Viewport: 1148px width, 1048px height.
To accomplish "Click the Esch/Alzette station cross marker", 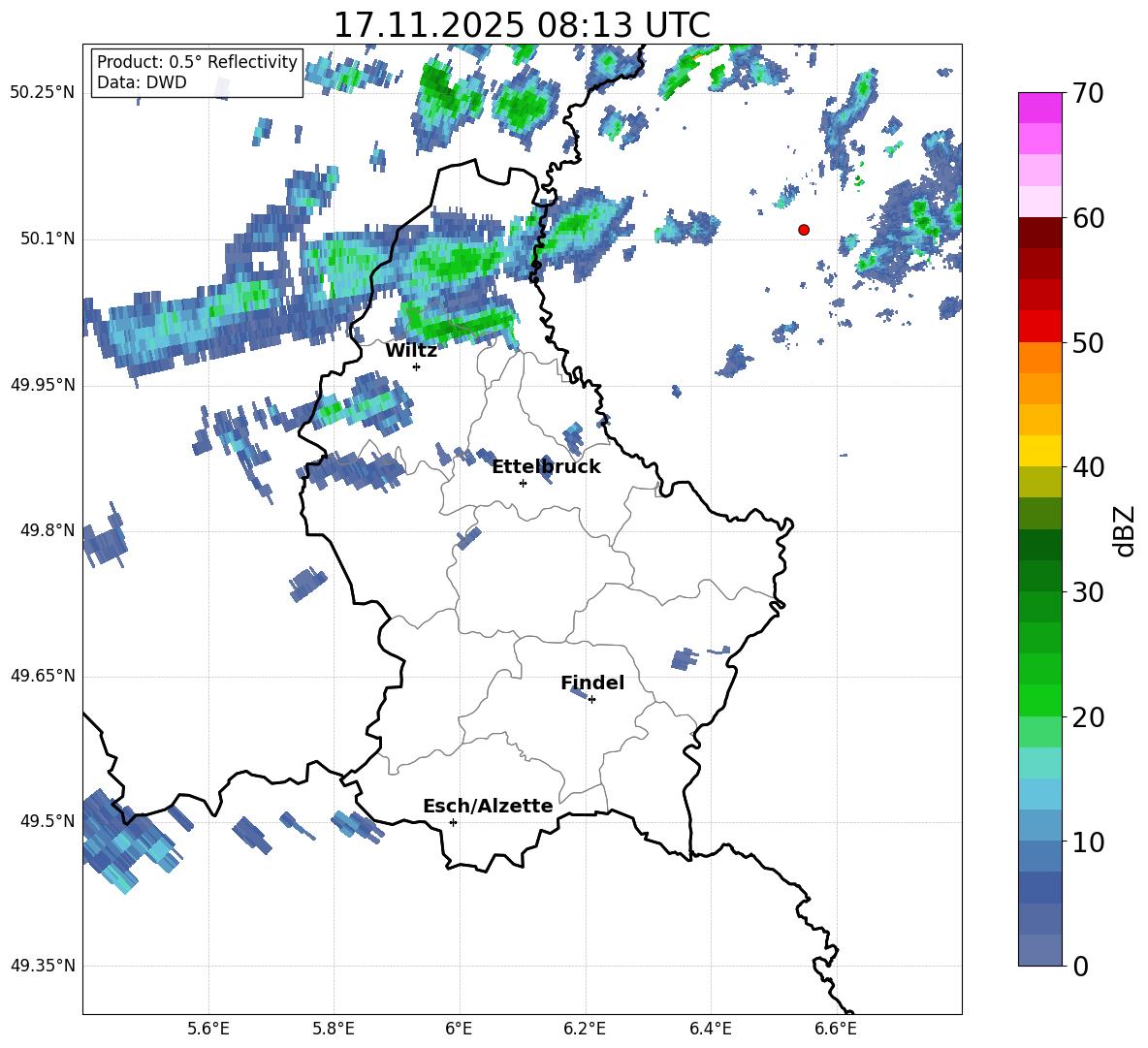I will [453, 822].
